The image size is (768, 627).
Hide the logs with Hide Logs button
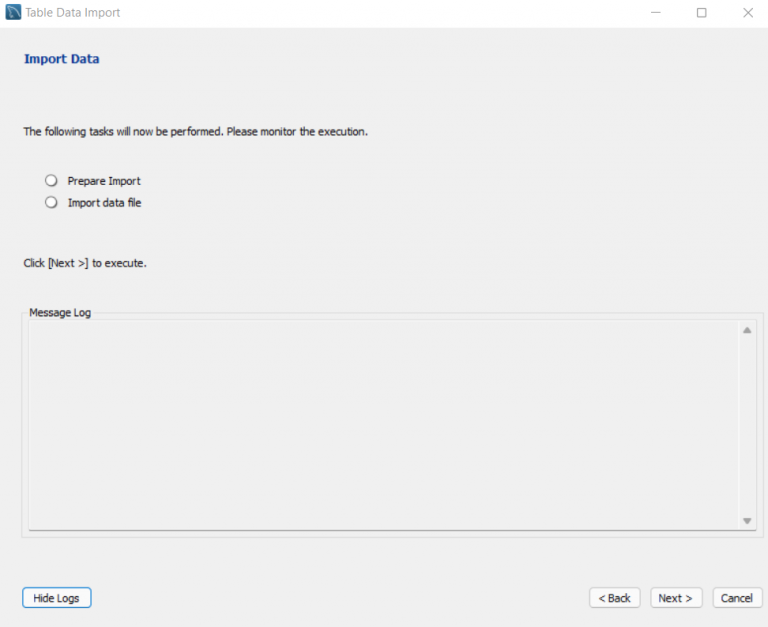tap(56, 598)
